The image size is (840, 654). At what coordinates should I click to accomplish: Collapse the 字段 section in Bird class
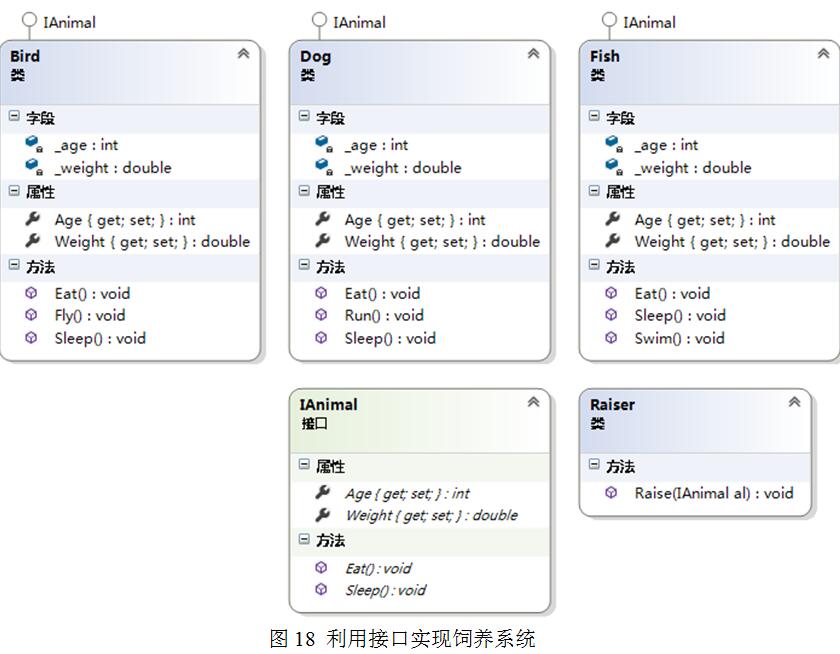[14, 116]
